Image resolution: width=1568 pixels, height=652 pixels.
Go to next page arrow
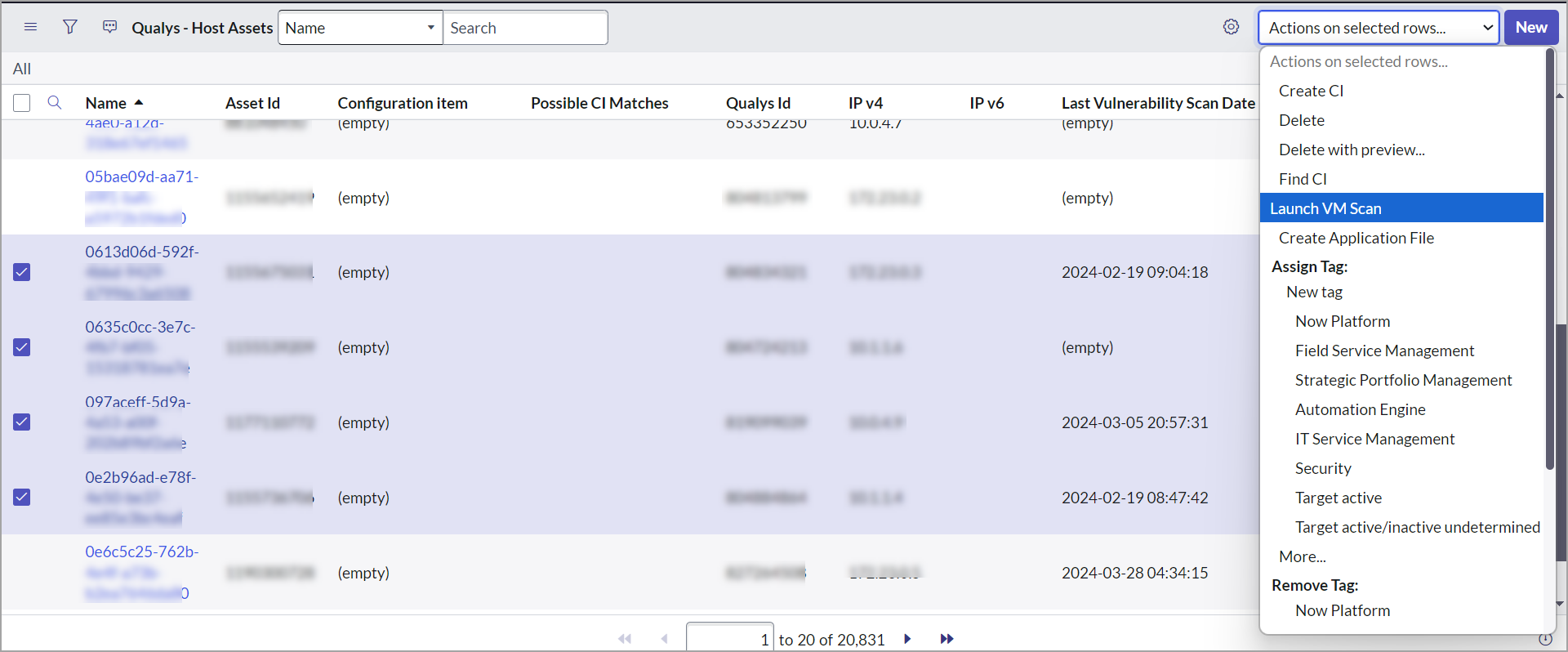tap(907, 639)
